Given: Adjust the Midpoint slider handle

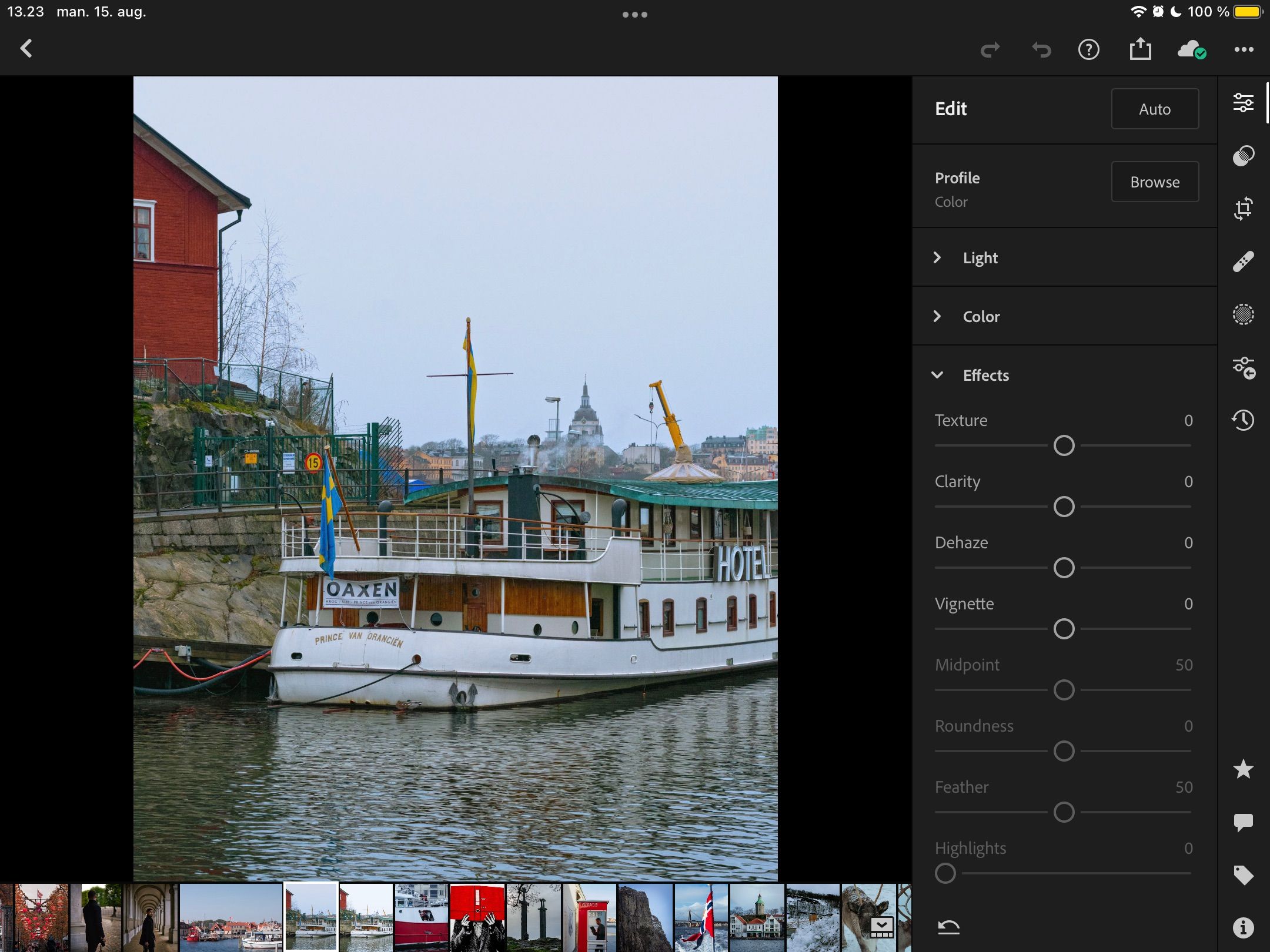Looking at the screenshot, I should [1064, 690].
